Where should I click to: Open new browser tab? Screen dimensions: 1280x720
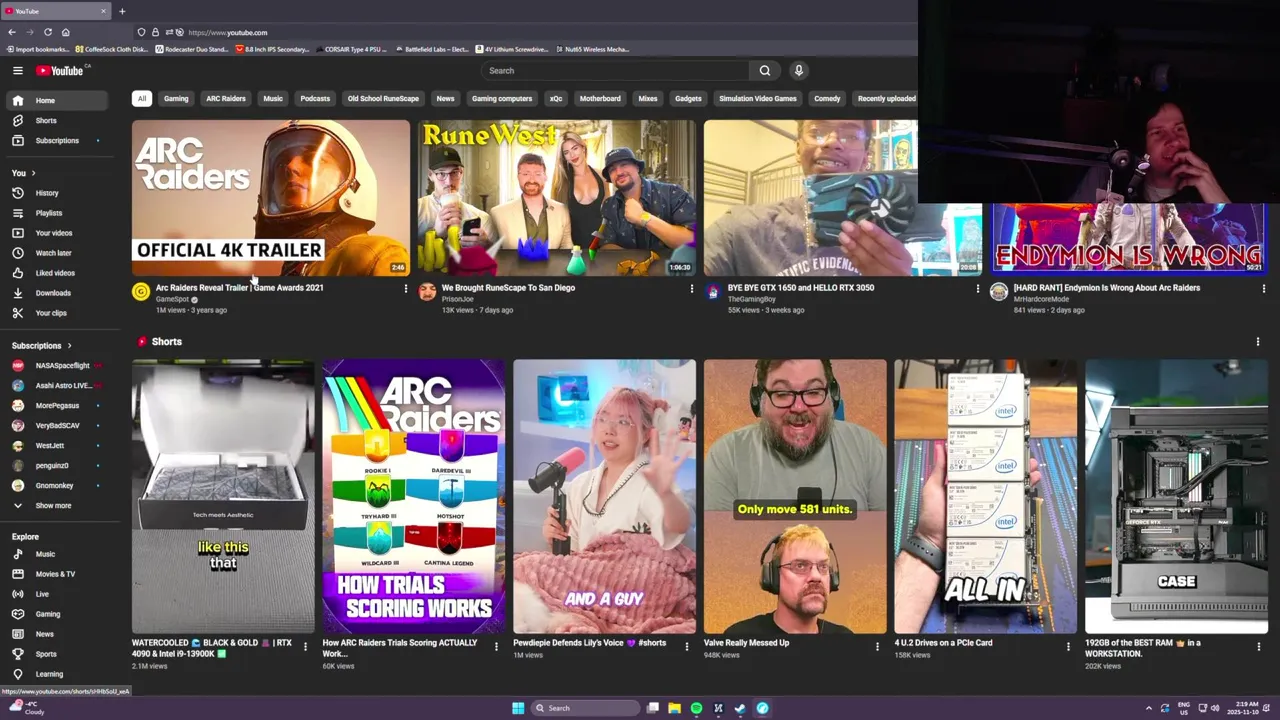[x=122, y=11]
